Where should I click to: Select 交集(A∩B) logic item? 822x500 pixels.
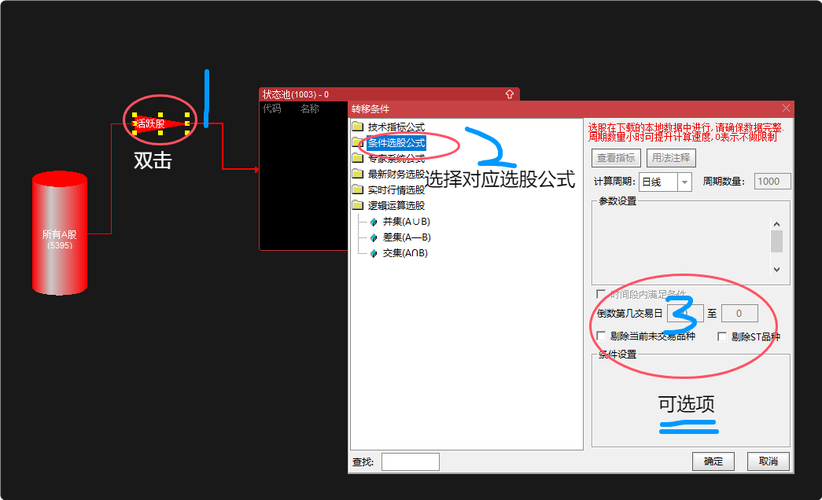(x=405, y=253)
